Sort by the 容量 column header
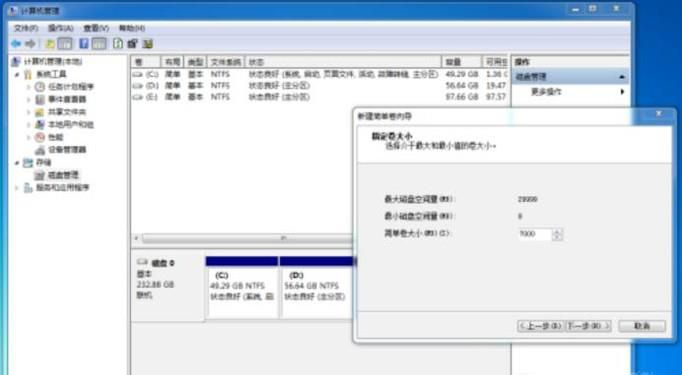 click(x=461, y=62)
